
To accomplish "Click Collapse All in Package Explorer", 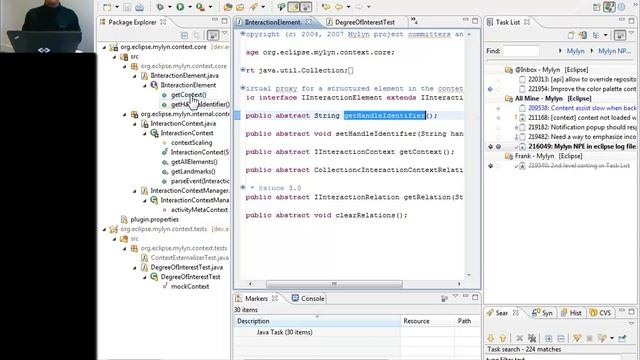I will pyautogui.click(x=184, y=36).
